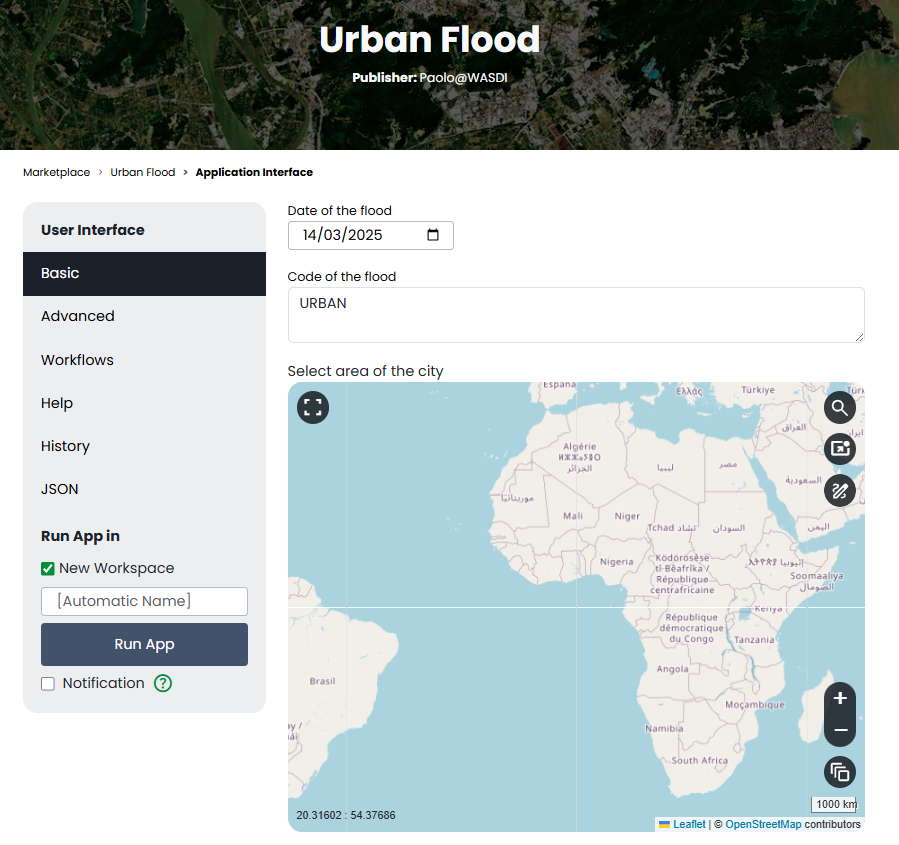Click the Angola label on the map
The height and width of the screenshot is (845, 899).
(x=673, y=669)
